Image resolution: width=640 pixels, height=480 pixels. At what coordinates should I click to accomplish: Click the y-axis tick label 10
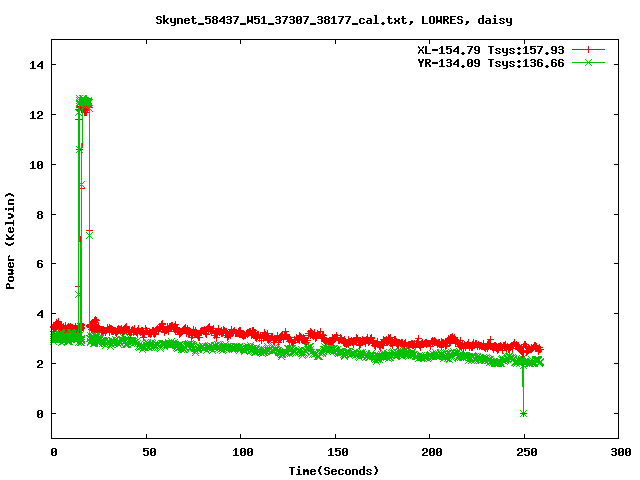pos(36,164)
